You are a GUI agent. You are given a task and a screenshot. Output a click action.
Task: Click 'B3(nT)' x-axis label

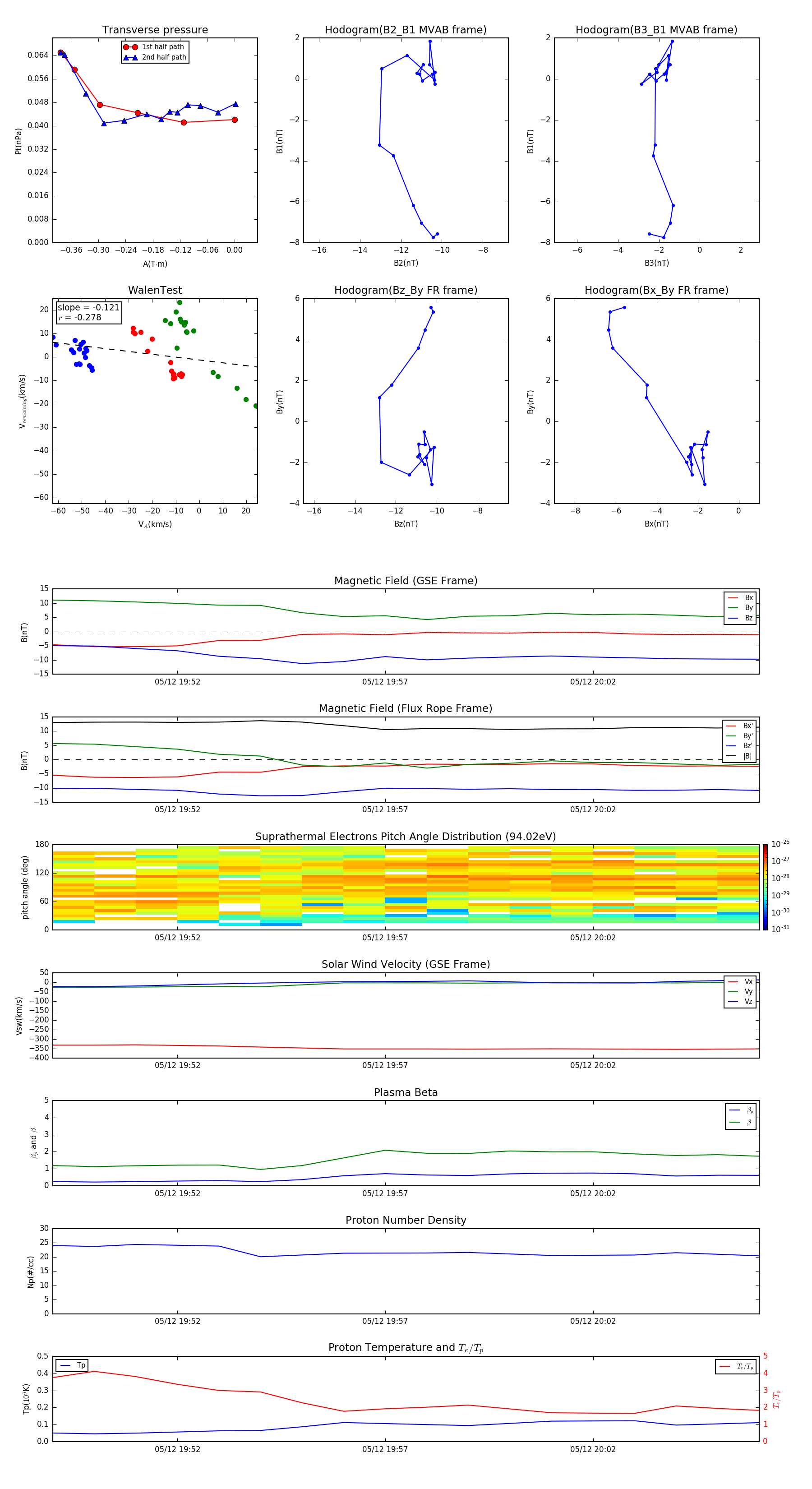[656, 263]
